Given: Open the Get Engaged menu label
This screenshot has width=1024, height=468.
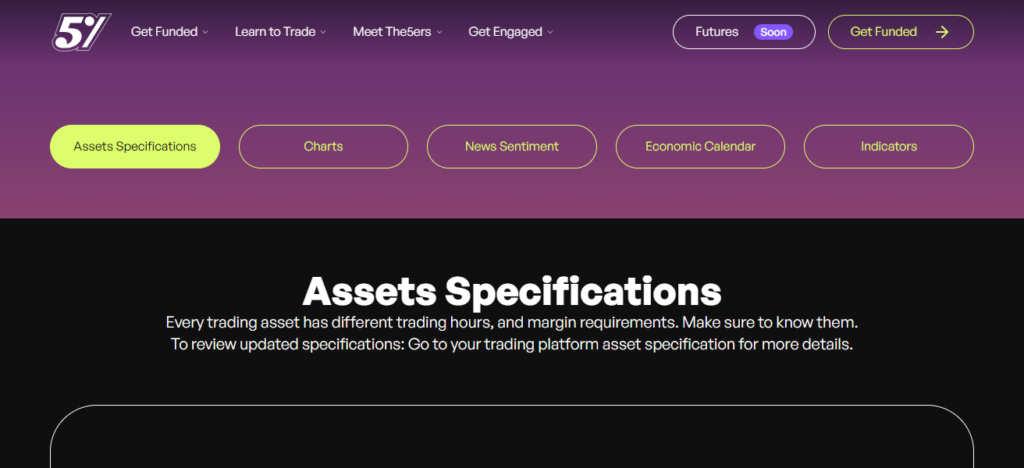Looking at the screenshot, I should point(505,32).
